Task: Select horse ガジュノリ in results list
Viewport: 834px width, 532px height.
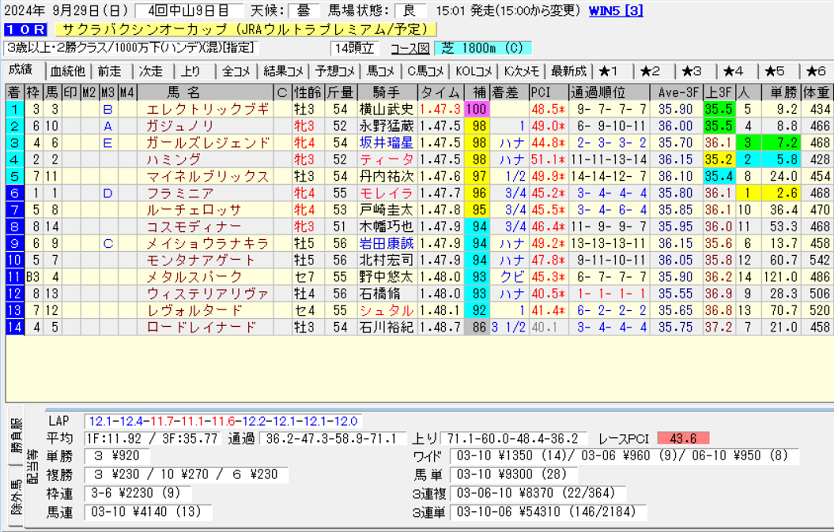Action: point(180,125)
